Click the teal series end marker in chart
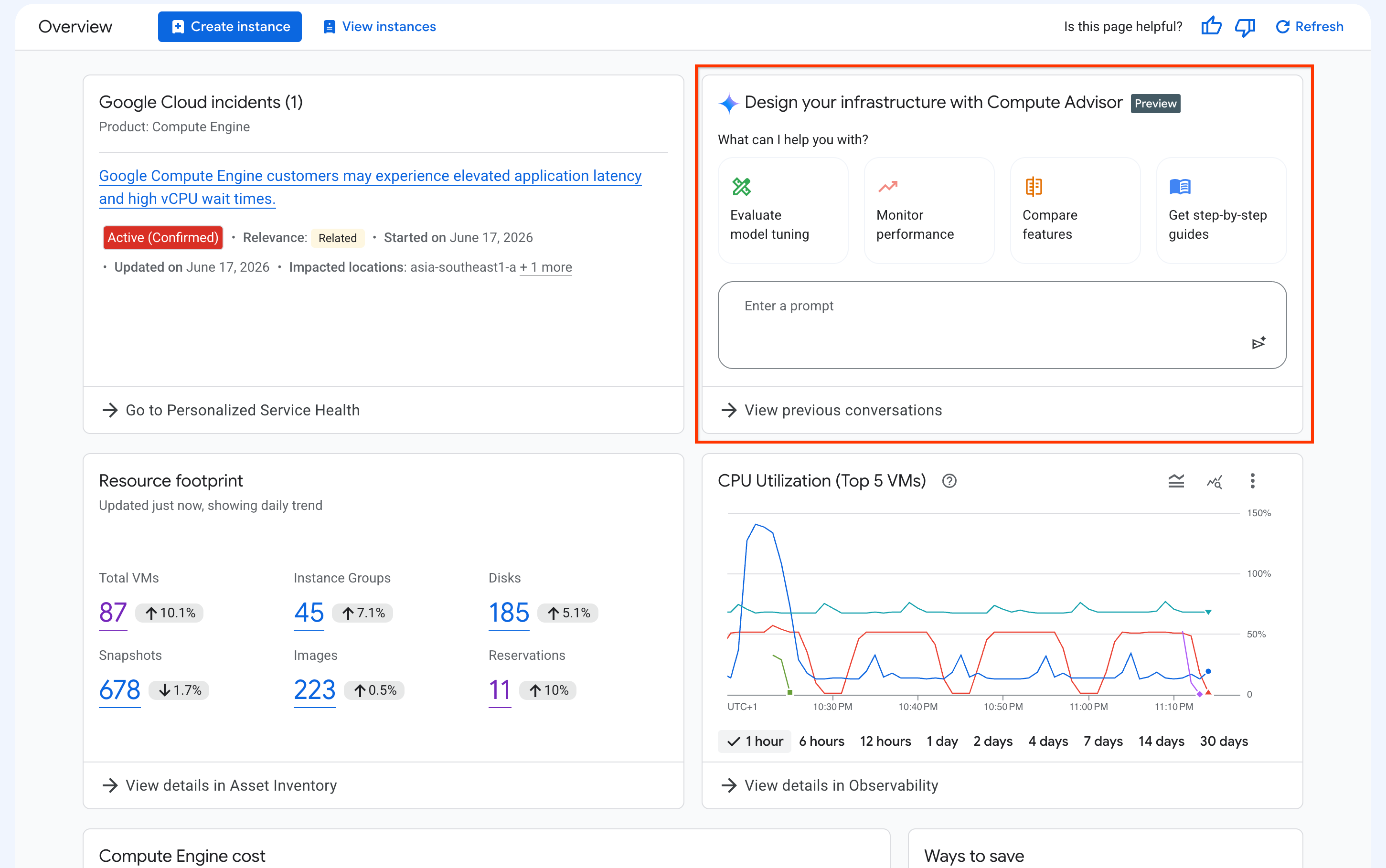 [1208, 612]
